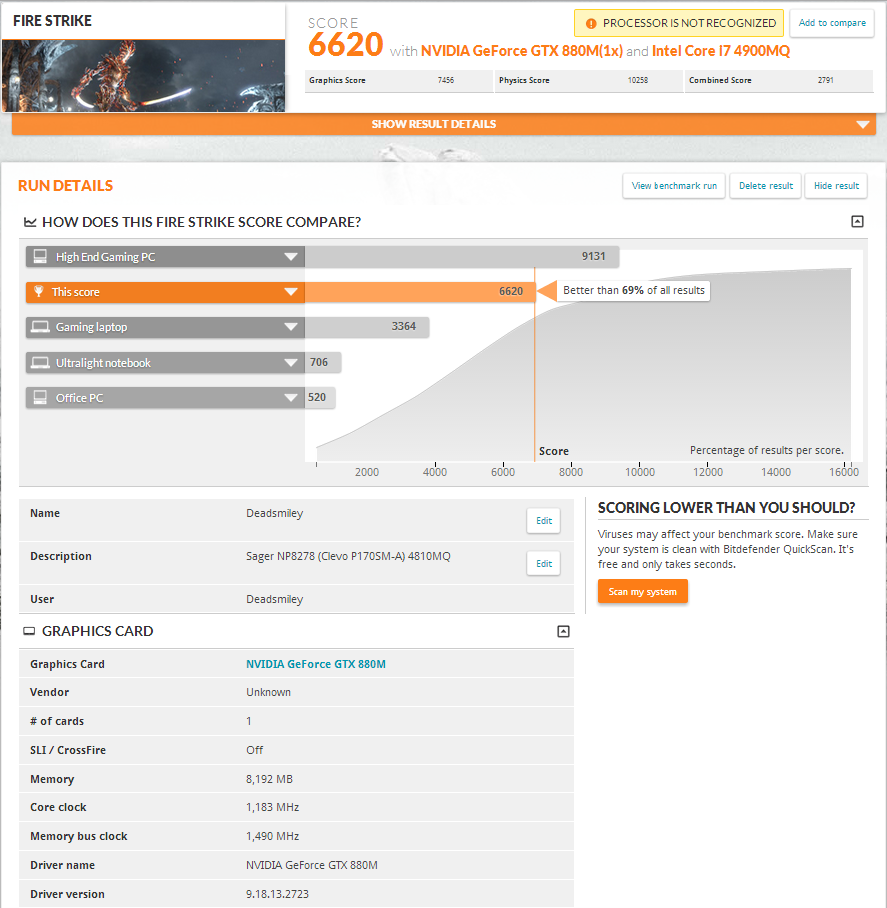Click the Scoring Lower Than You Should heading
The height and width of the screenshot is (908, 887).
click(726, 508)
